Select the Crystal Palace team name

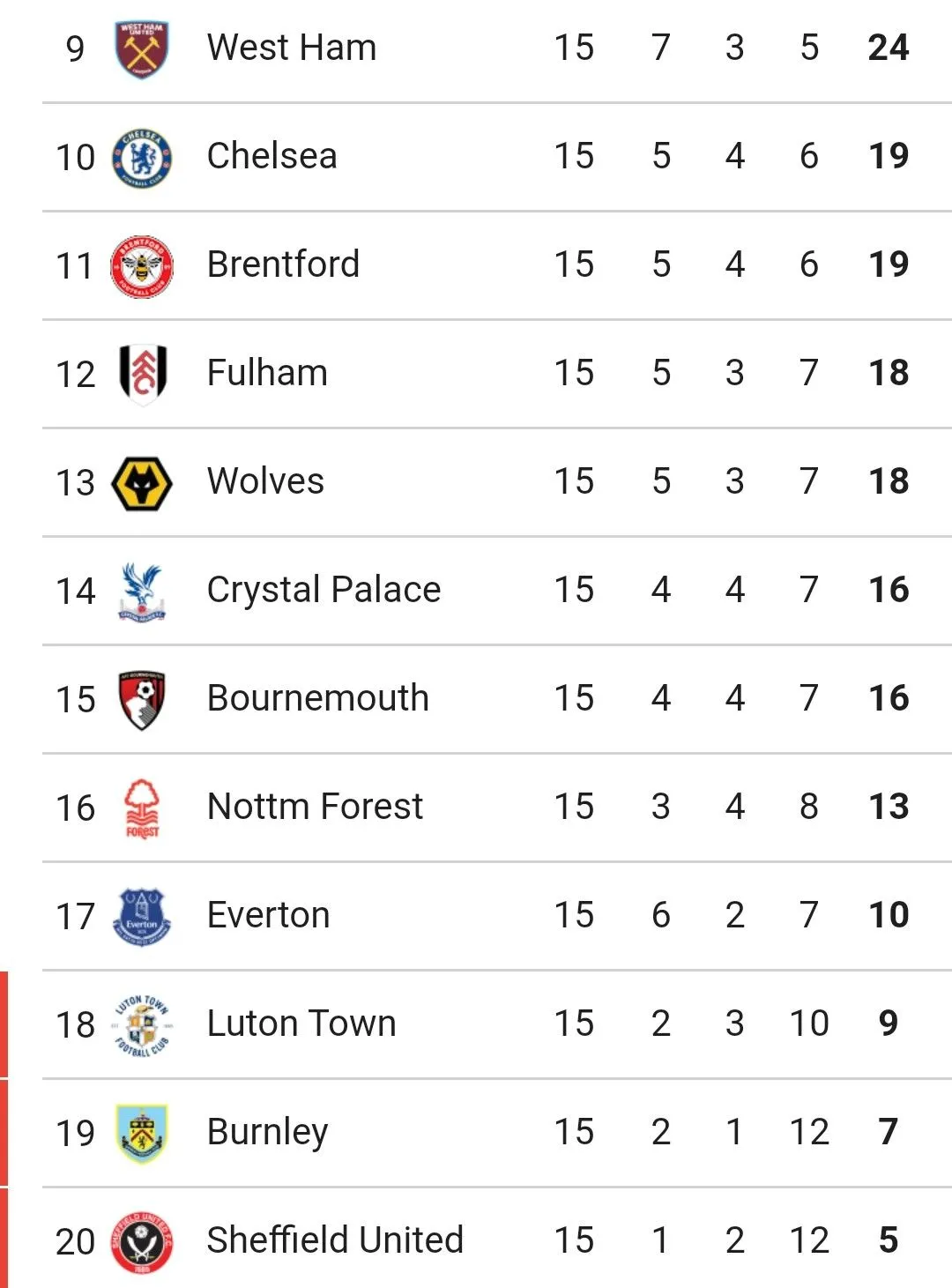coord(324,590)
